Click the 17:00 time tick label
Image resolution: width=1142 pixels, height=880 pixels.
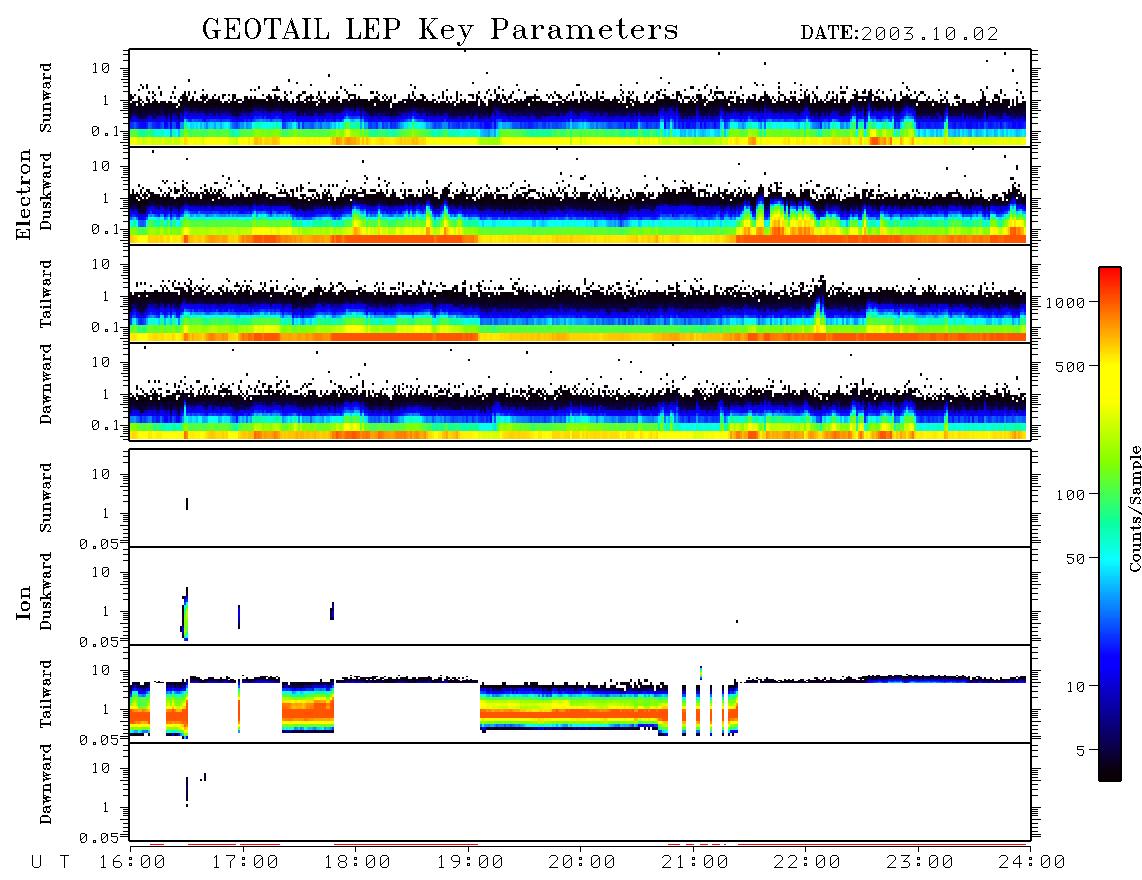[x=245, y=863]
